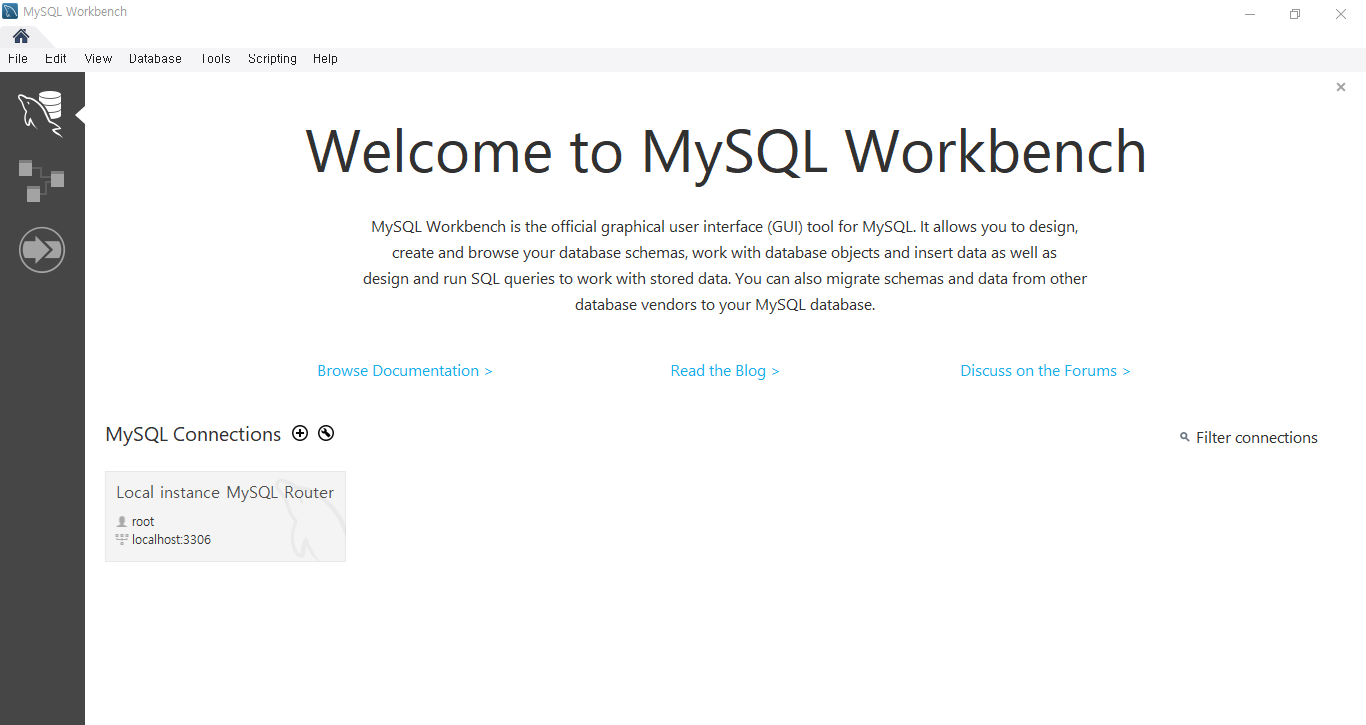
Task: Open the File menu
Action: pyautogui.click(x=18, y=59)
